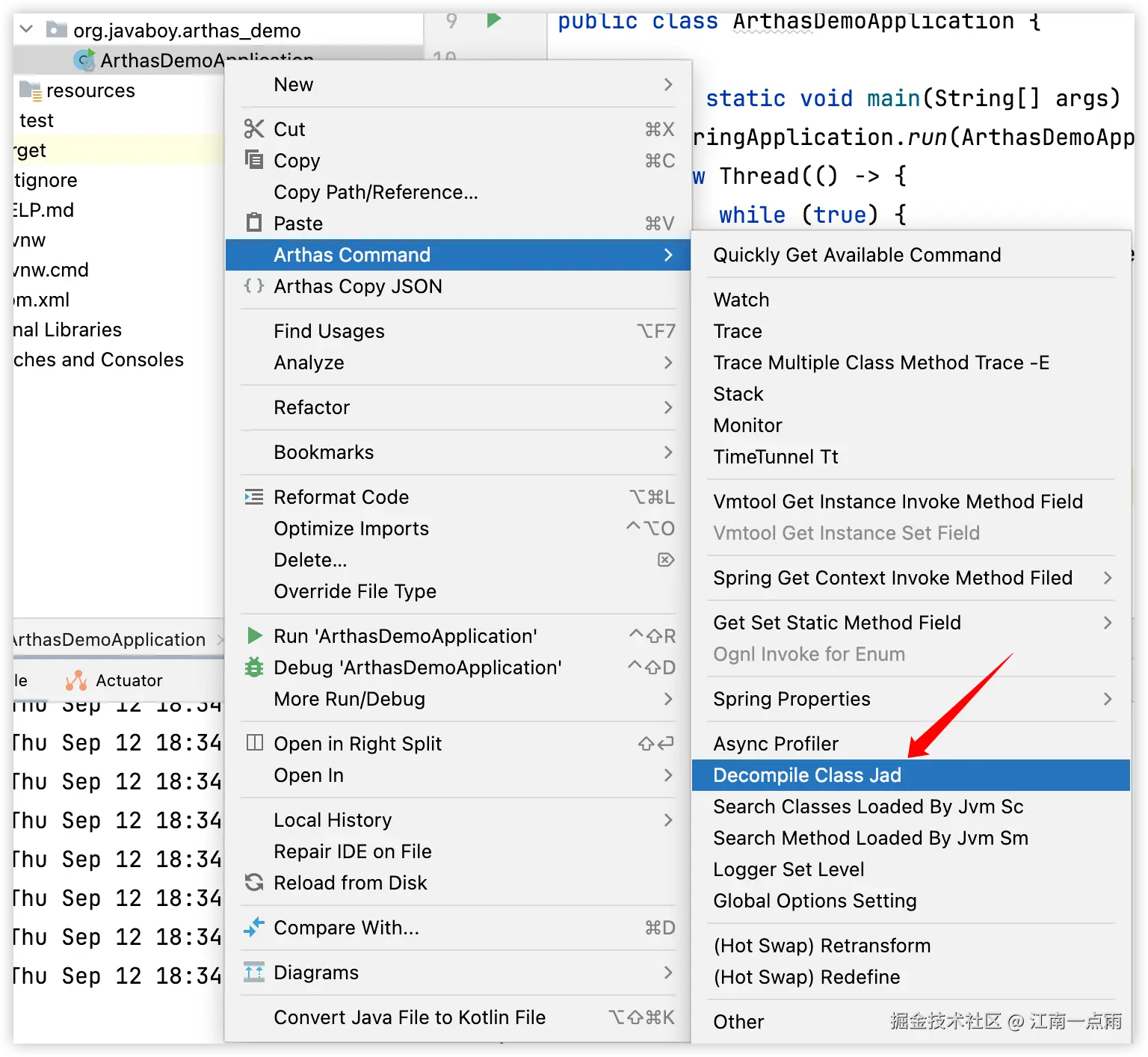Select ArthasDemoApplication run tab
Screen dimensions: 1148x1057
(x=111, y=640)
